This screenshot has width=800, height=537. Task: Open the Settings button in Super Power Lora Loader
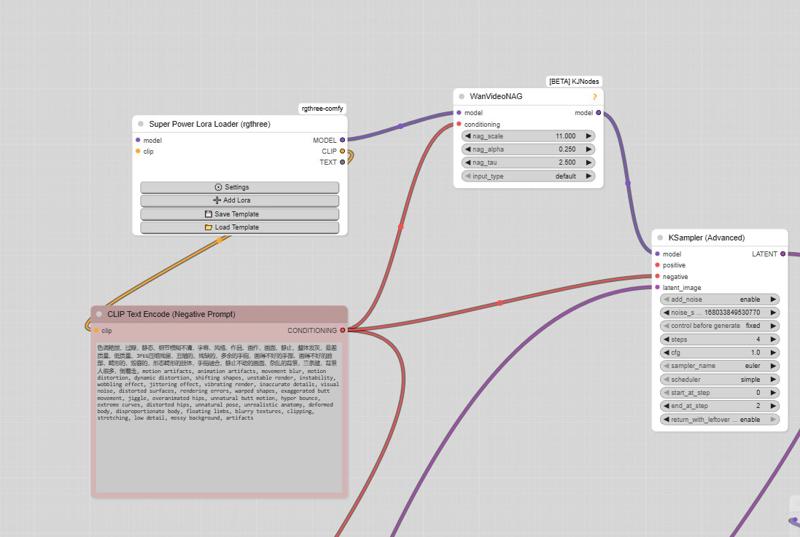point(239,187)
